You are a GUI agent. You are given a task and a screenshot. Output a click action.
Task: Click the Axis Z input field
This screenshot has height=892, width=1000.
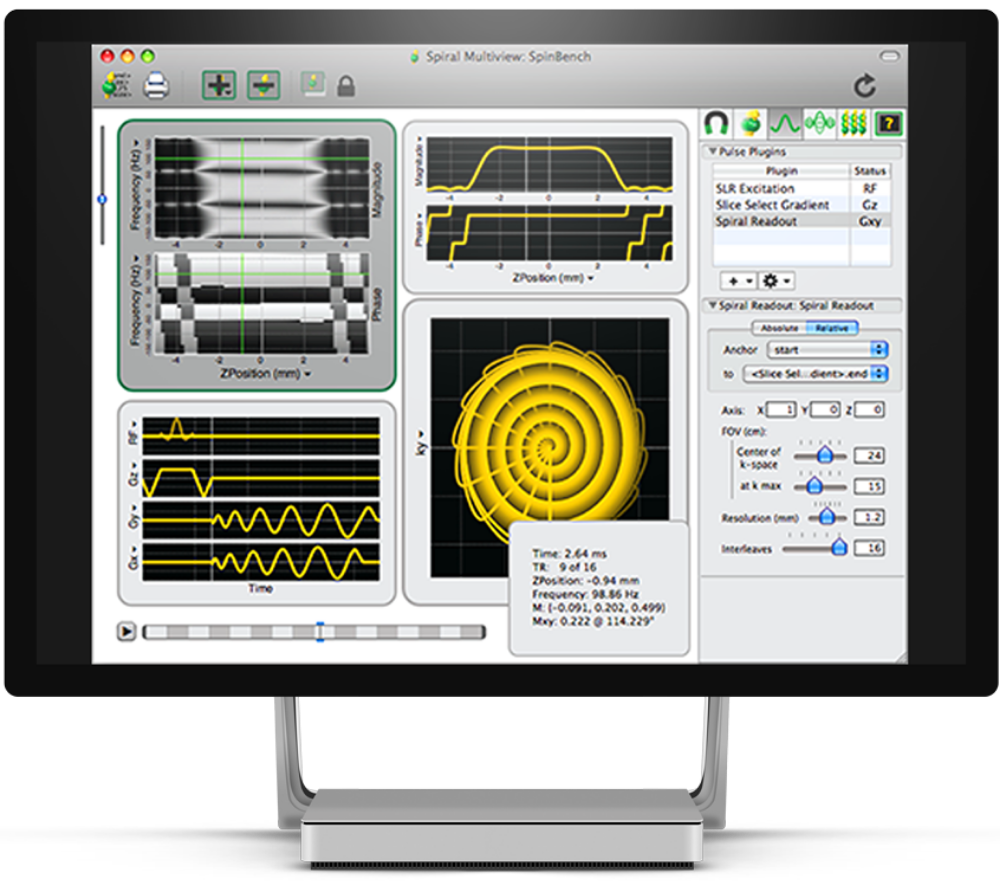pyautogui.click(x=869, y=409)
